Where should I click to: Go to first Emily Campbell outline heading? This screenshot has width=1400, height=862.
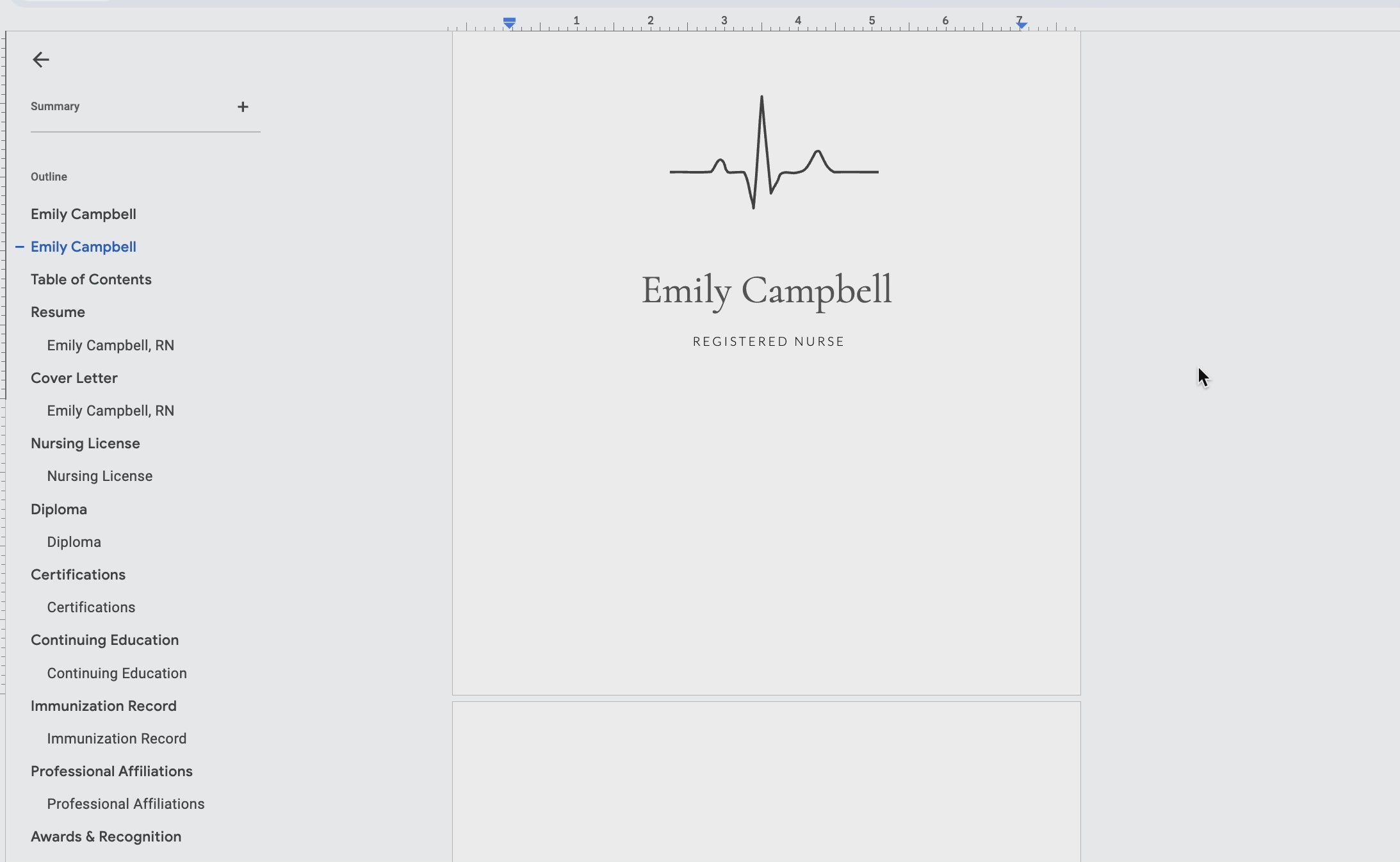(x=83, y=214)
